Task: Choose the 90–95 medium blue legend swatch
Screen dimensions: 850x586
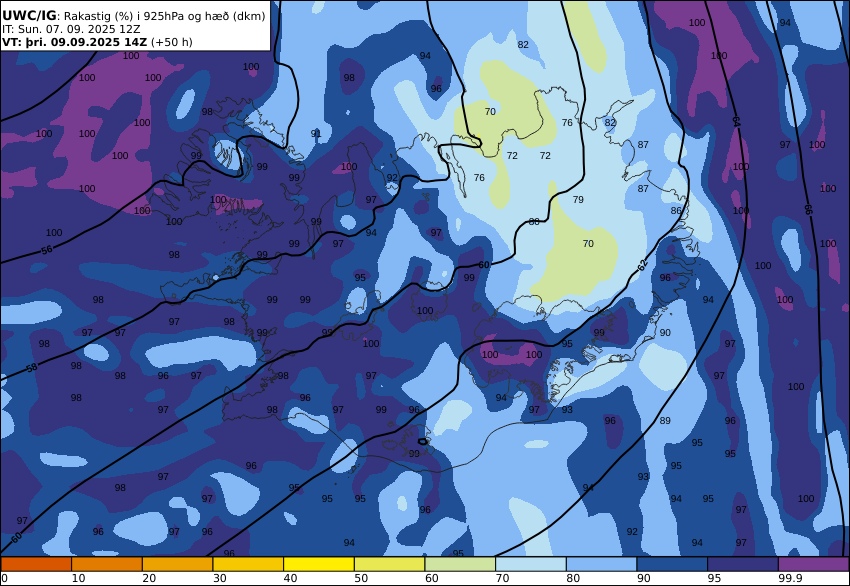Action: [x=672, y=564]
